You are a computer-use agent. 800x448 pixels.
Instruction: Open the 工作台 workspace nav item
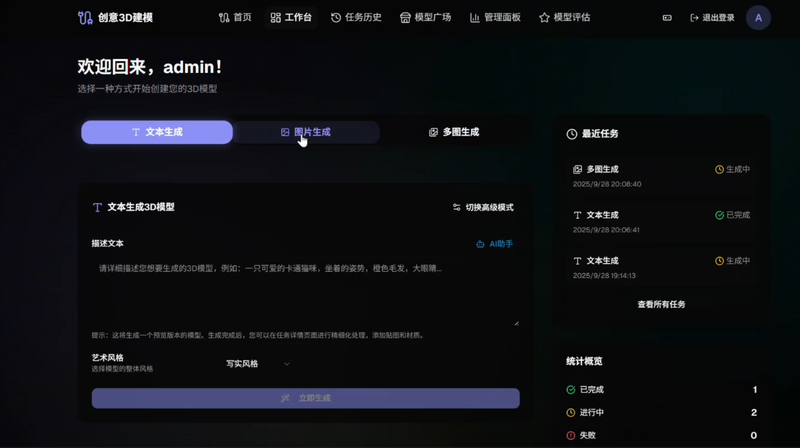[291, 18]
